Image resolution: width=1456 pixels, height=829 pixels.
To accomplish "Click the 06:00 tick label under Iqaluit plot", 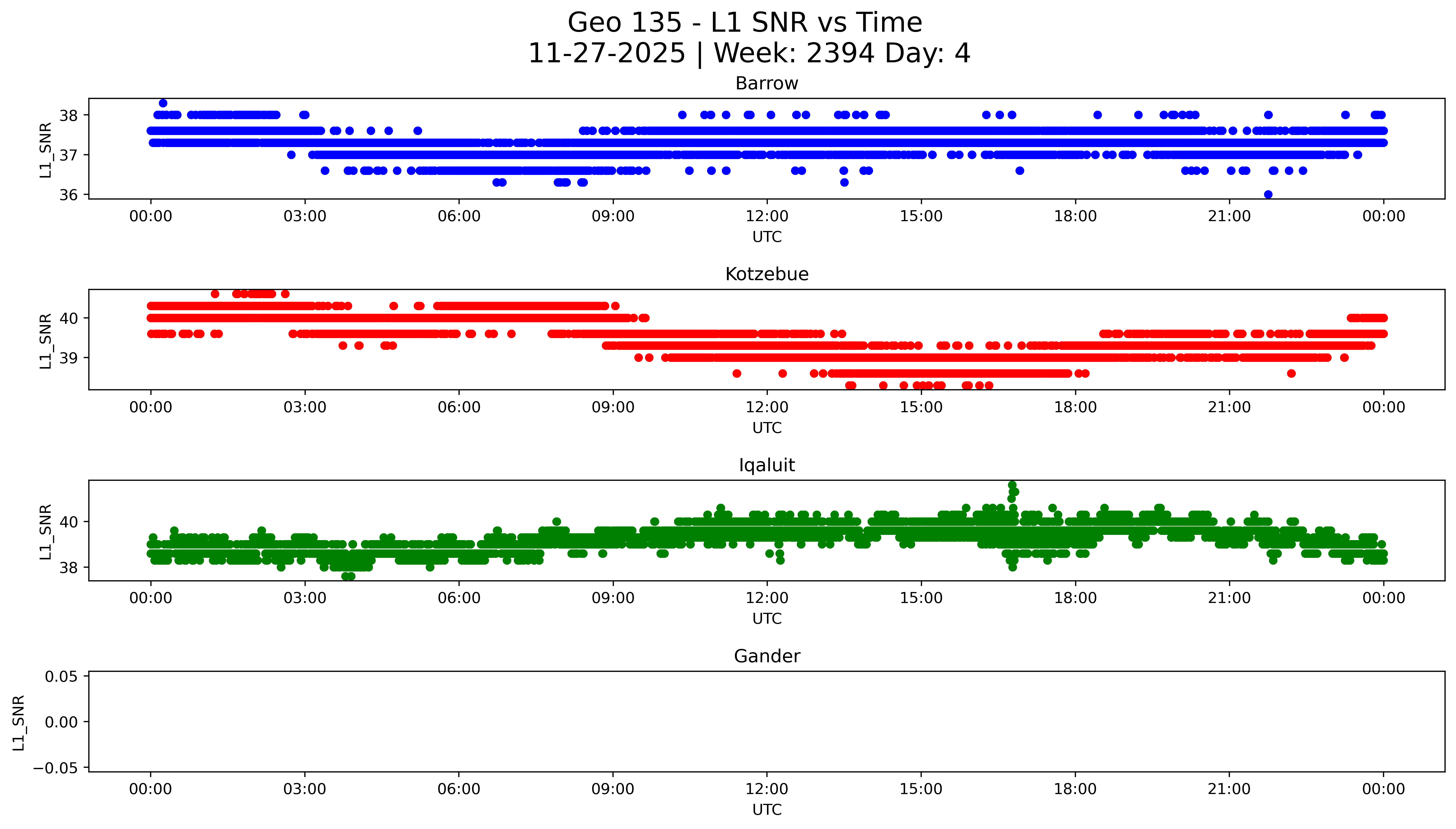I will 459,598.
